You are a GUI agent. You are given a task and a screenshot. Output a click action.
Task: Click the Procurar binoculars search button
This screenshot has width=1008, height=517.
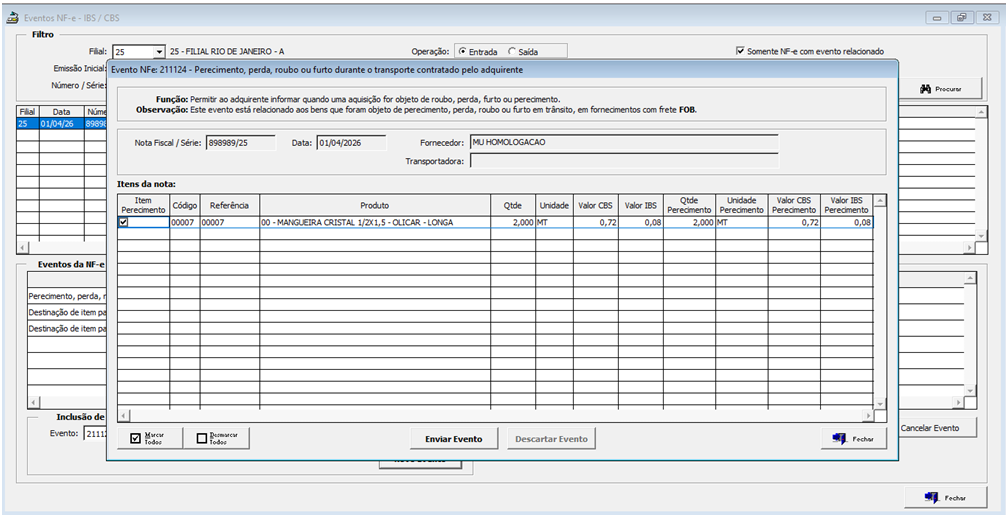(x=940, y=89)
